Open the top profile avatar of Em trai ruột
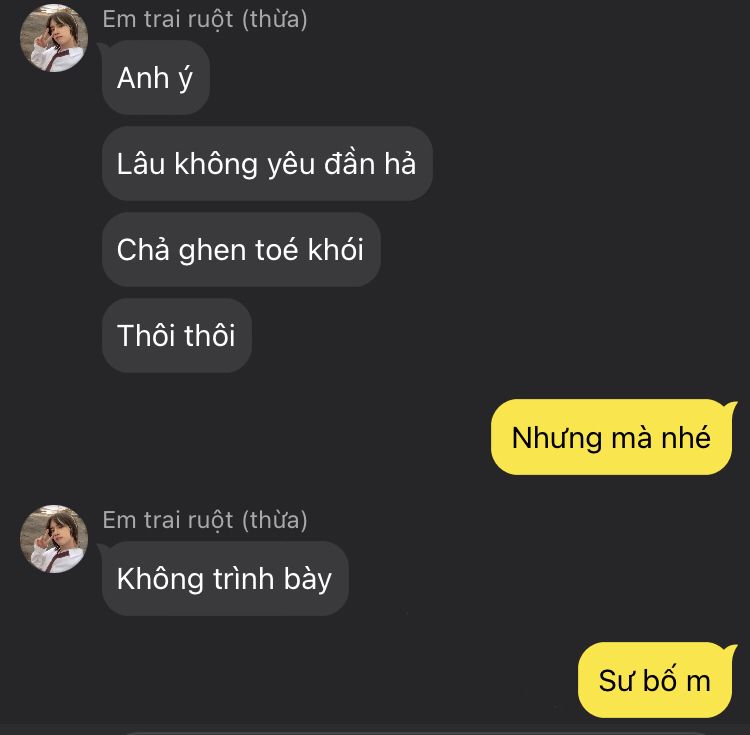Screen dimensions: 750x735 (x=54, y=38)
